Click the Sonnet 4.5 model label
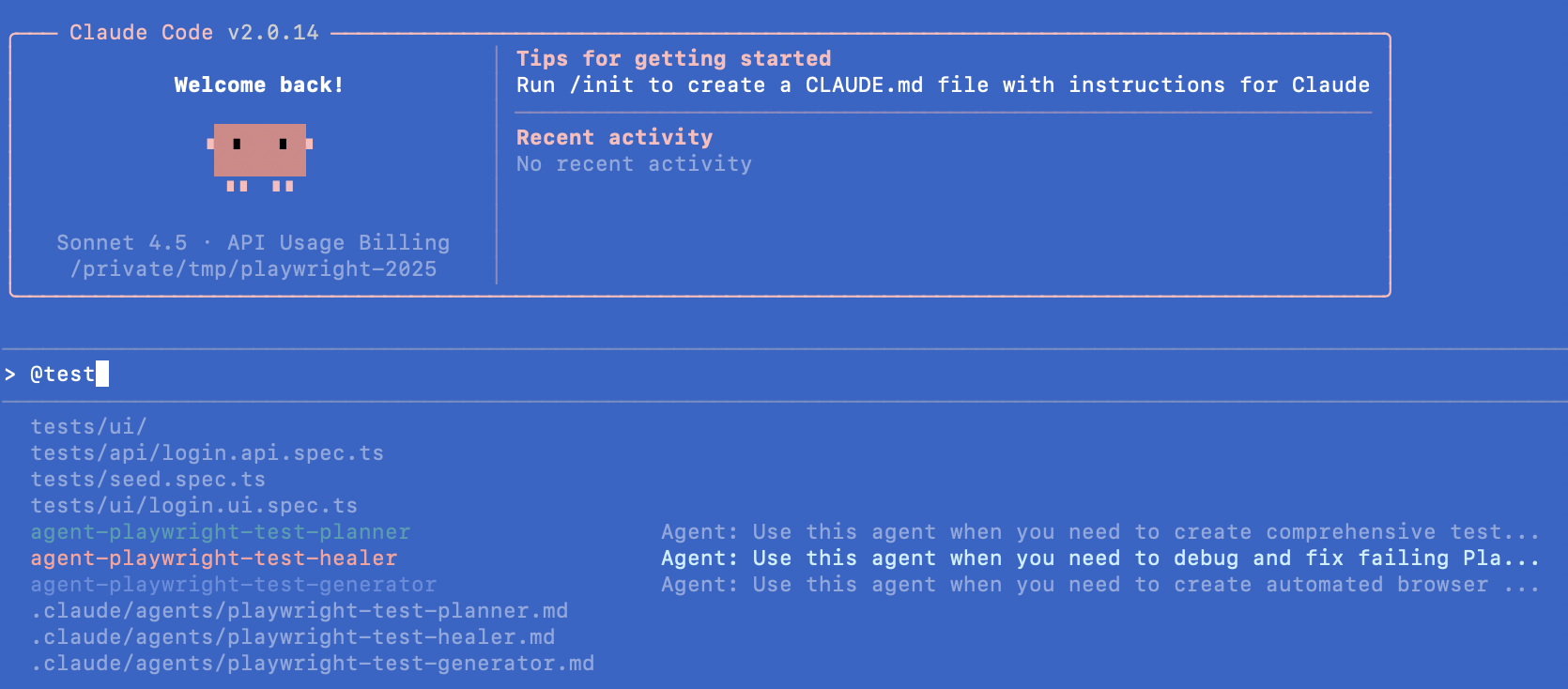Viewport: 1568px width, 689px height. coord(121,243)
